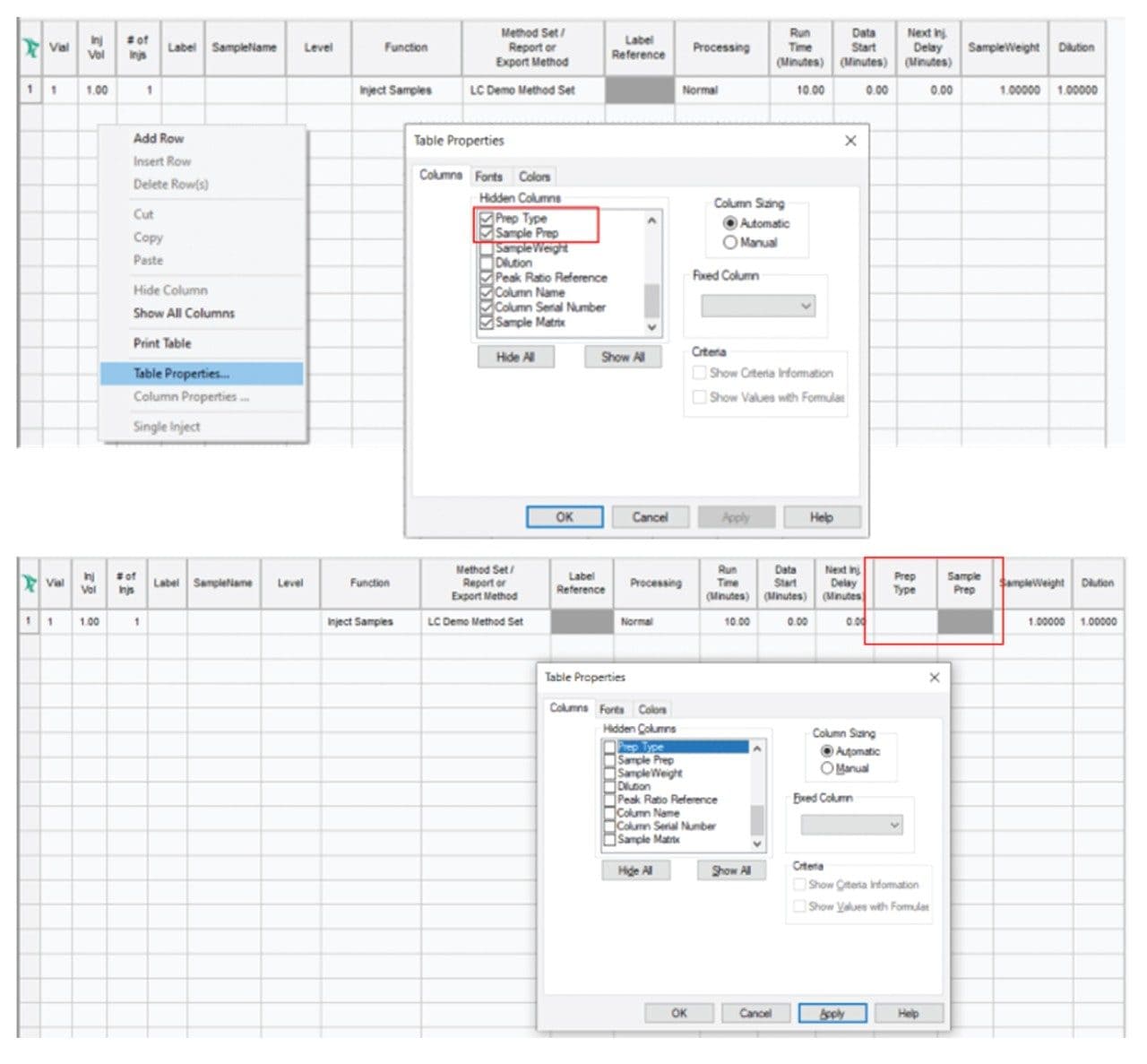Viewport: 1147px width, 1064px height.
Task: Click 'LC Demo Method Set' cell, upper table
Action: click(x=533, y=90)
